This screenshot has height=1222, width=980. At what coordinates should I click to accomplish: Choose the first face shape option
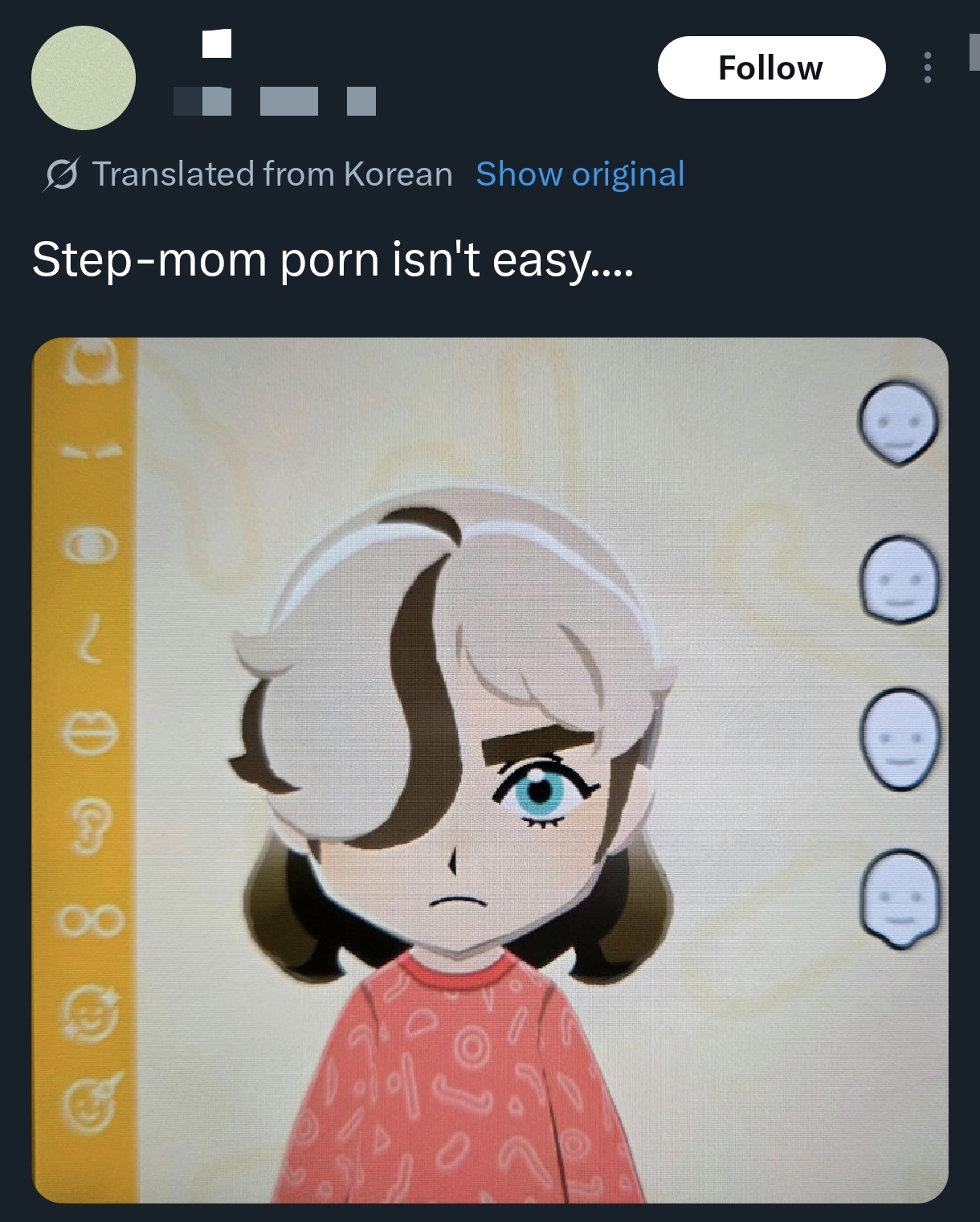coord(899,421)
